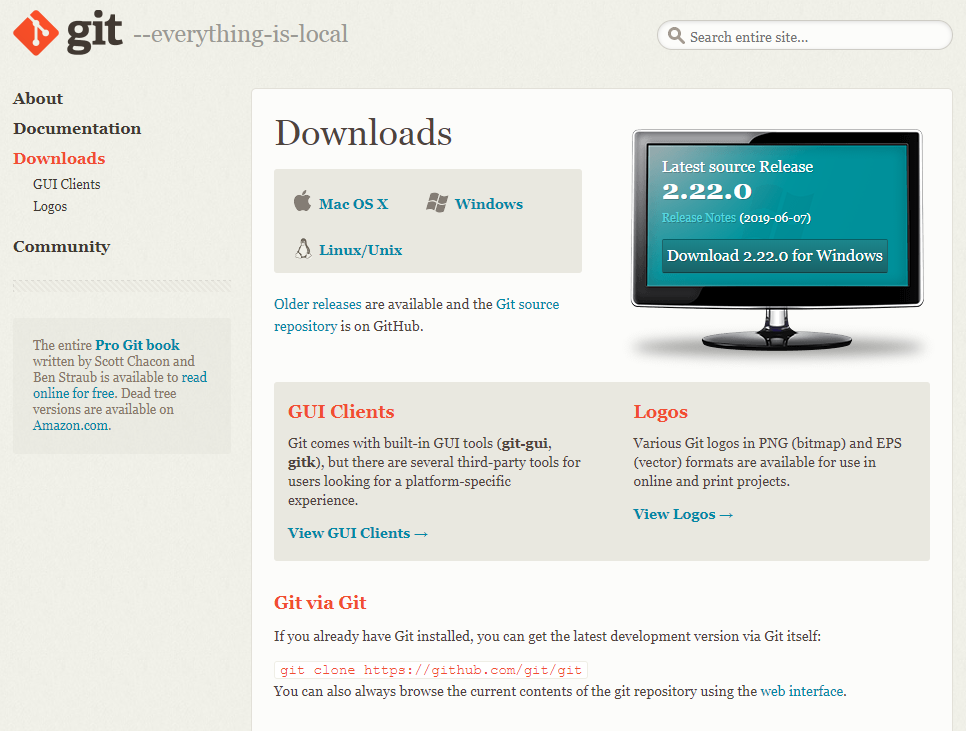The height and width of the screenshot is (731, 966).
Task: Open the Older releases link
Action: tap(318, 304)
